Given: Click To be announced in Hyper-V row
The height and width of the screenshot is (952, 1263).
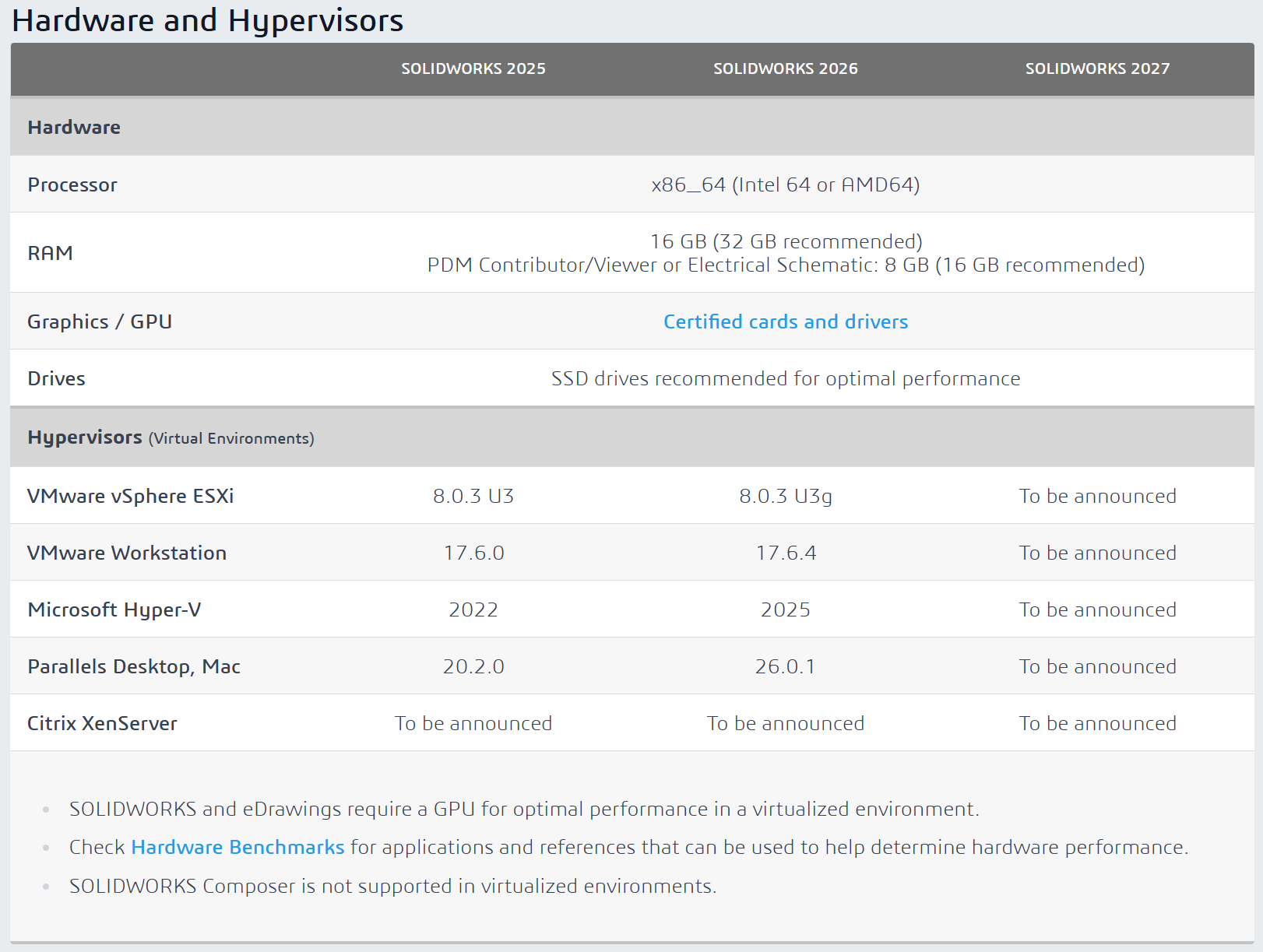Looking at the screenshot, I should [1097, 609].
